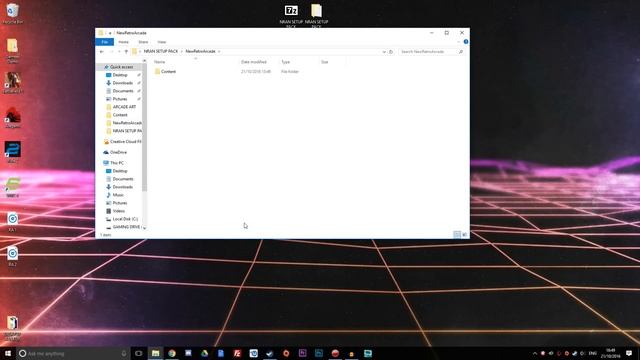The height and width of the screenshot is (360, 640).
Task: Open the Share ribbon tab
Action: (143, 42)
